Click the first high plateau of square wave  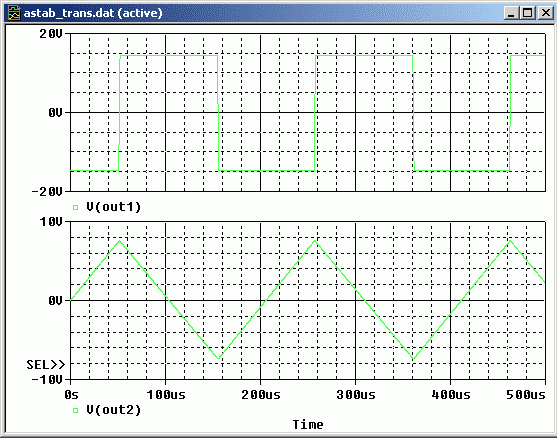point(169,55)
